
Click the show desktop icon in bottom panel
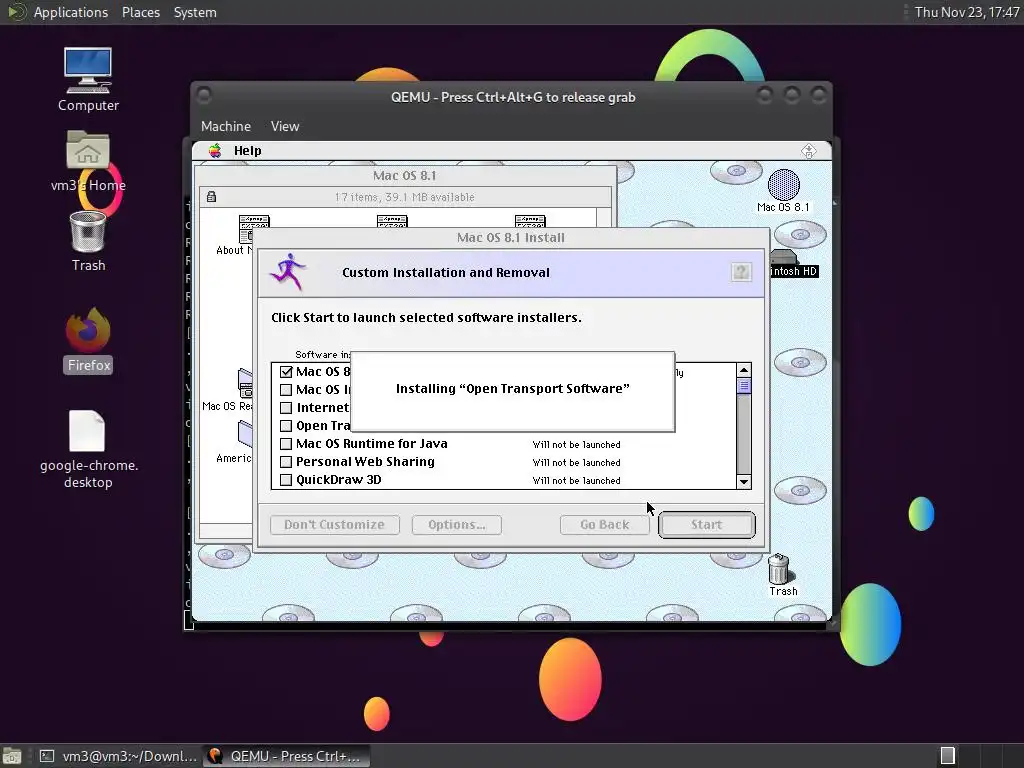(12, 756)
